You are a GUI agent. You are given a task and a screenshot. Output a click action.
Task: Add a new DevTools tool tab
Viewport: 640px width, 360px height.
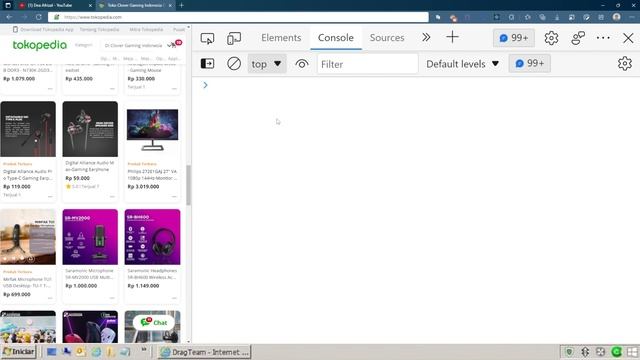click(x=452, y=37)
